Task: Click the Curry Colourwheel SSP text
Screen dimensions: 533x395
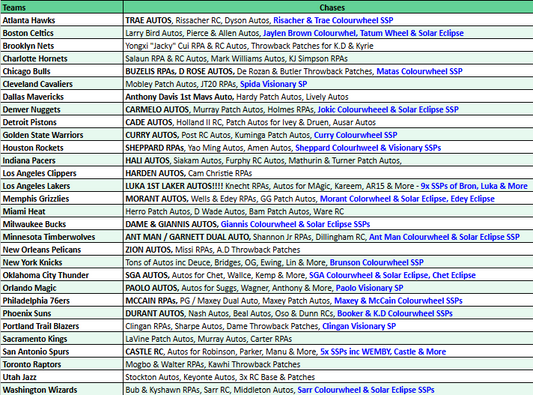Action: pos(355,135)
